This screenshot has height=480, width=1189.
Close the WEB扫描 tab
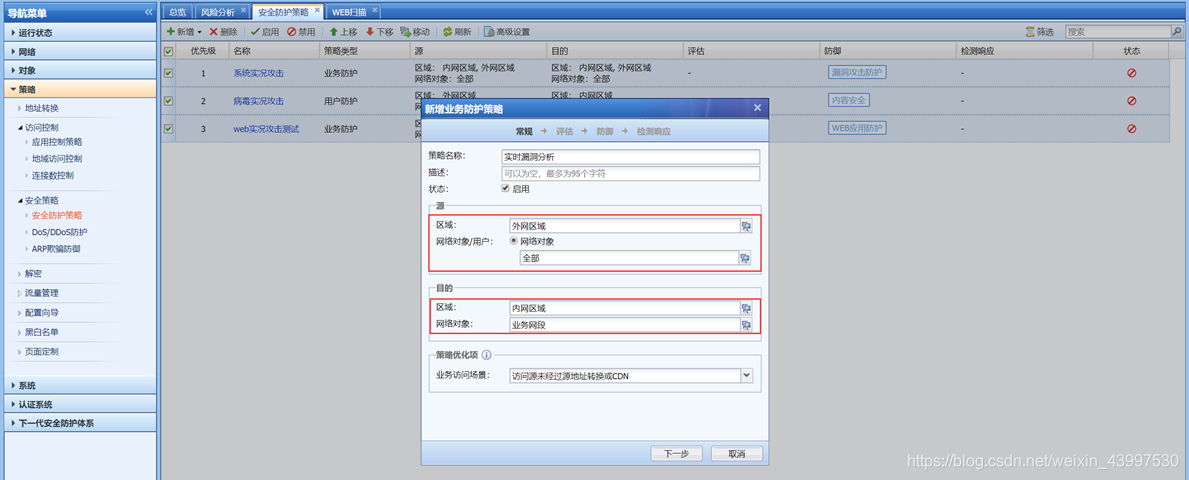coord(375,11)
